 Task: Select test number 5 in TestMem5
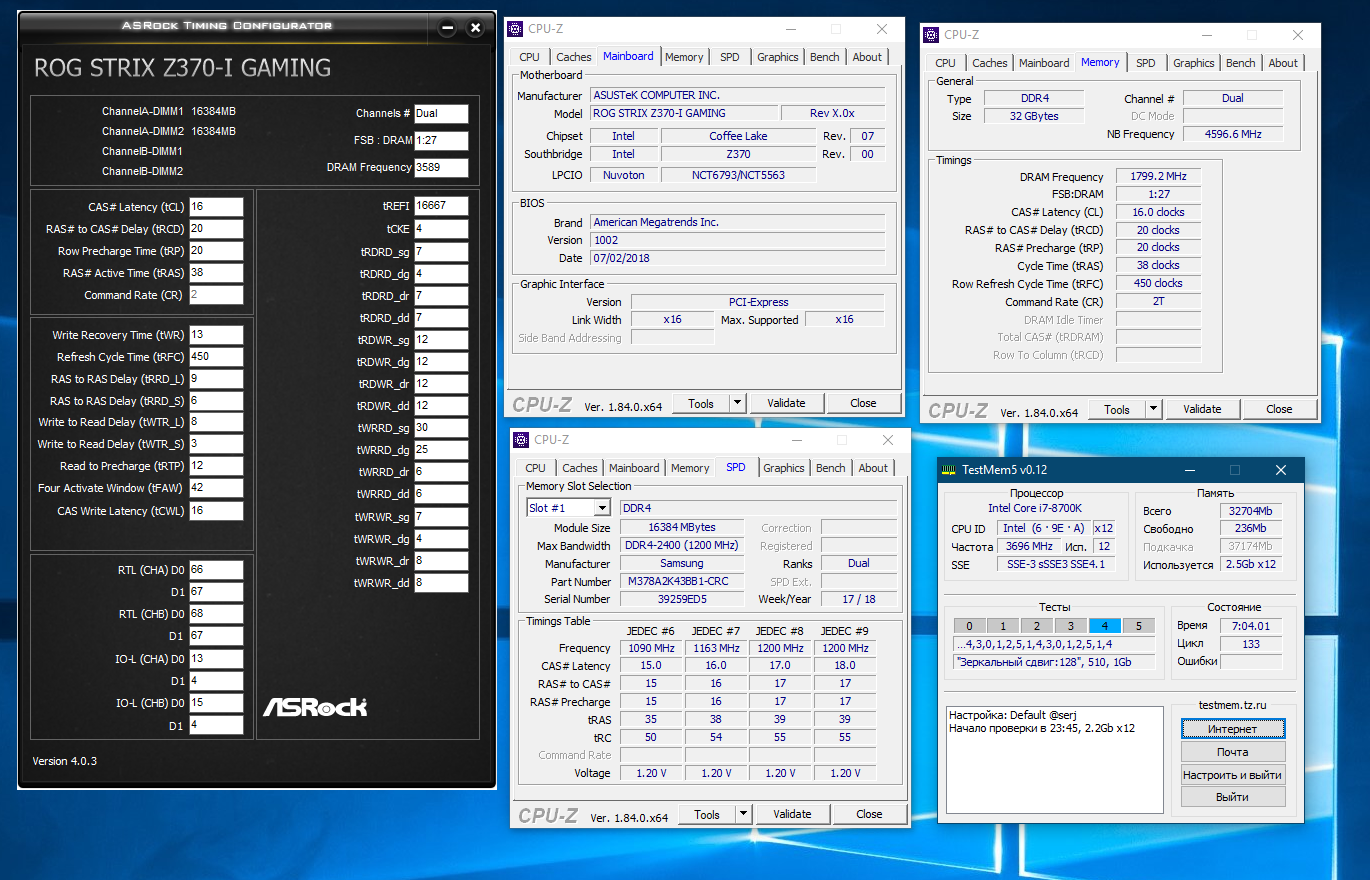[x=1138, y=626]
